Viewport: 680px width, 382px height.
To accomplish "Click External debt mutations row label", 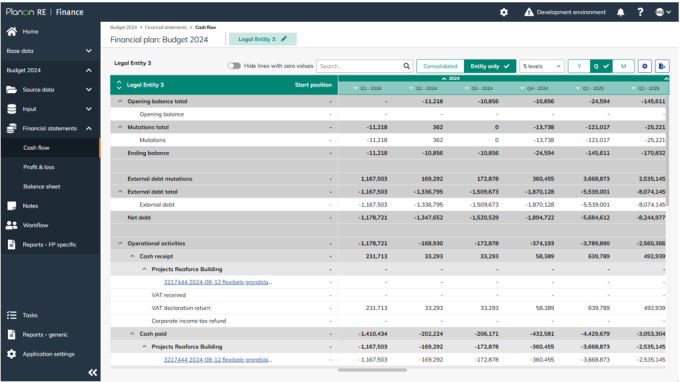I will 160,179.
